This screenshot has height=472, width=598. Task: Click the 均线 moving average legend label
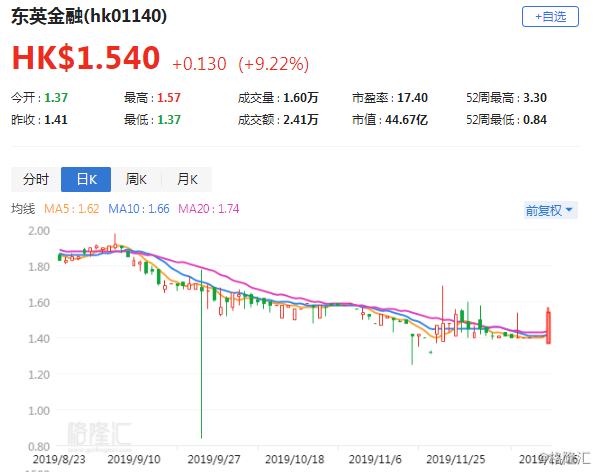23,209
